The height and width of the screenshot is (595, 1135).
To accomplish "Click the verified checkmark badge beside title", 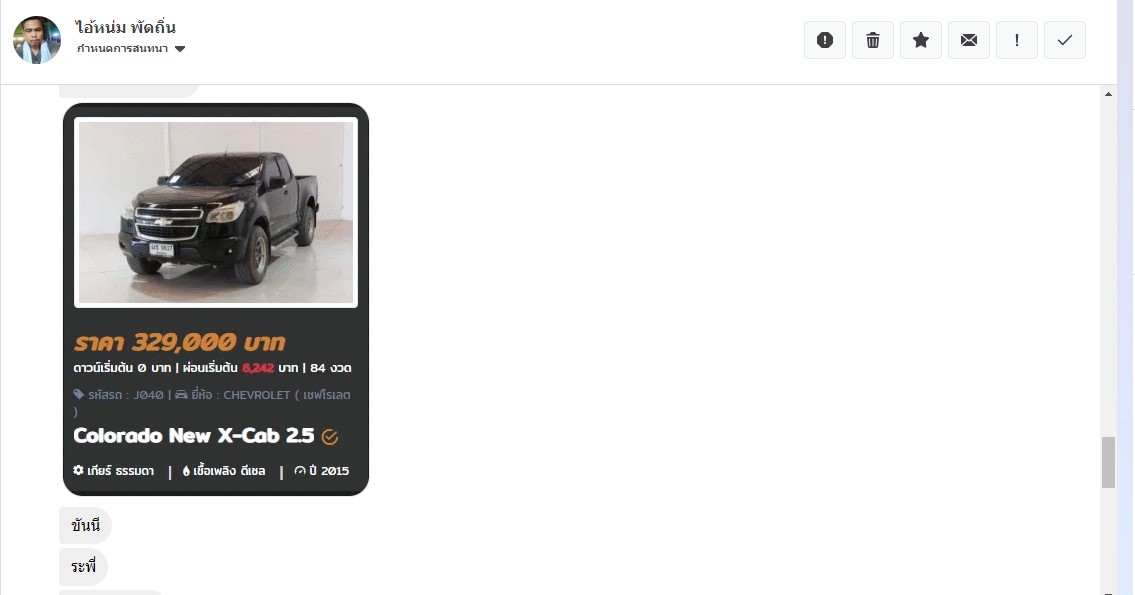I will click(329, 436).
